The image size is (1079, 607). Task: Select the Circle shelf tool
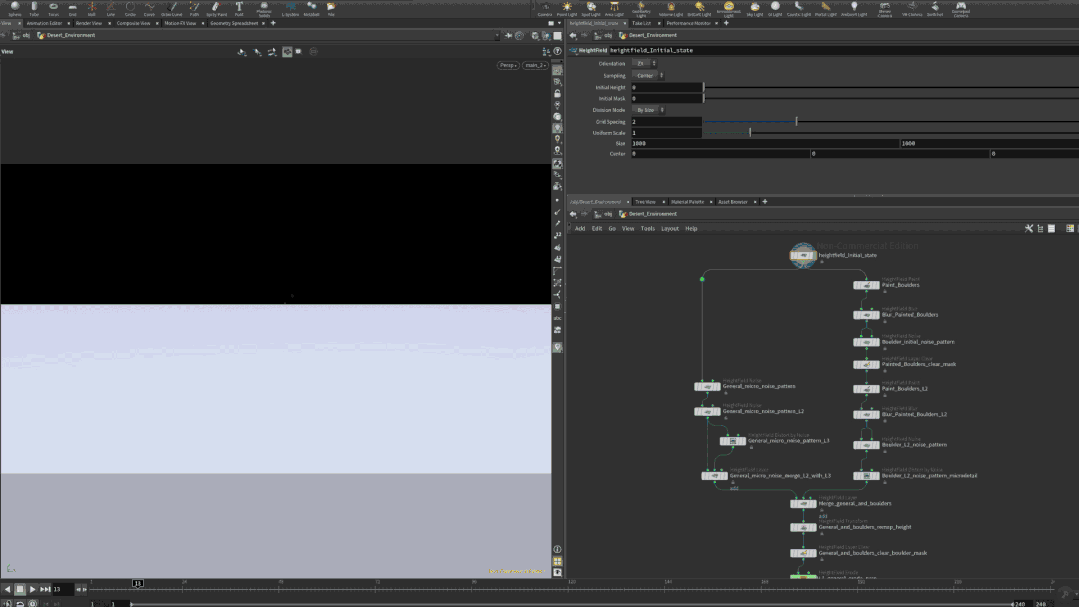[130, 8]
